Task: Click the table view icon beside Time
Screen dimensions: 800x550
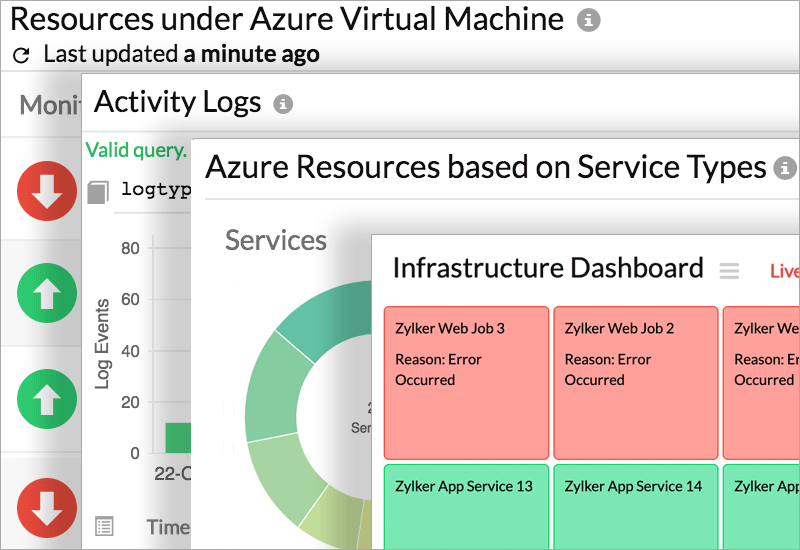Action: point(105,526)
